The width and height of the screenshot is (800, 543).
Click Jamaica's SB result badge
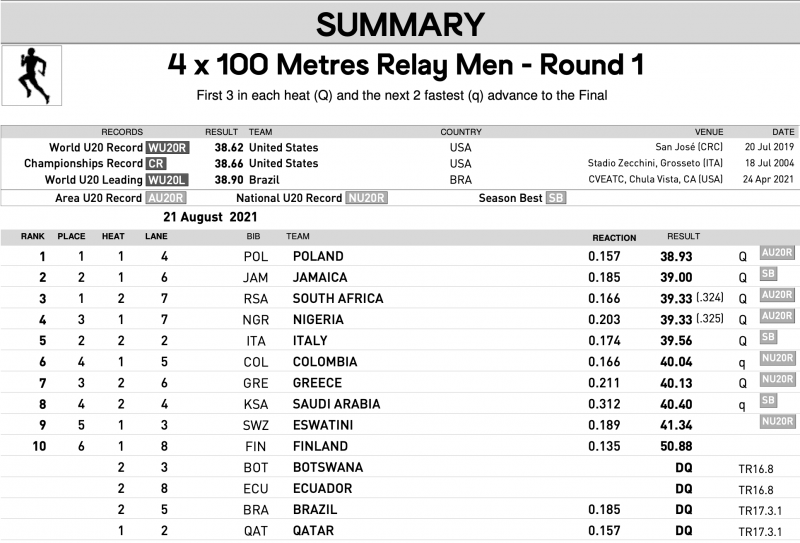tap(768, 275)
